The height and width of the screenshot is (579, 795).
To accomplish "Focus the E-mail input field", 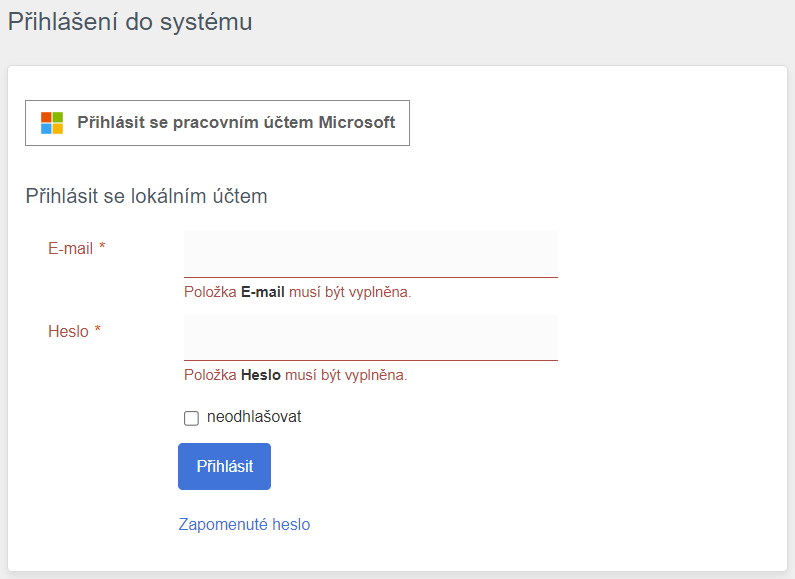I will [x=370, y=253].
